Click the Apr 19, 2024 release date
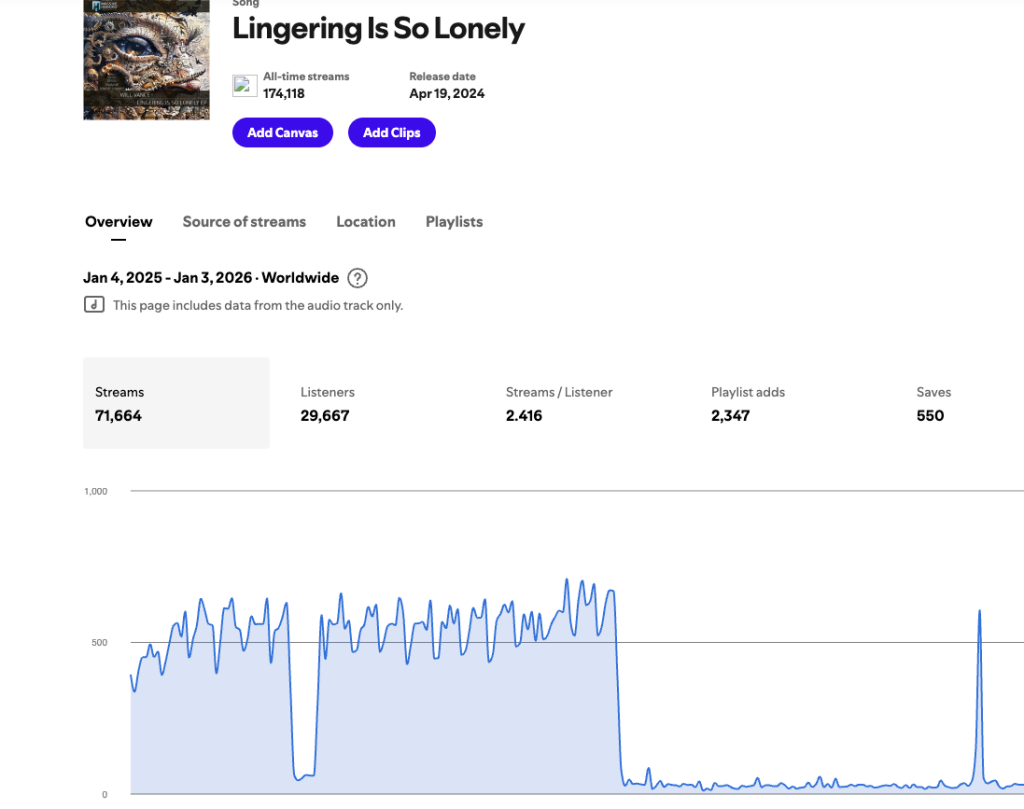 pos(446,93)
